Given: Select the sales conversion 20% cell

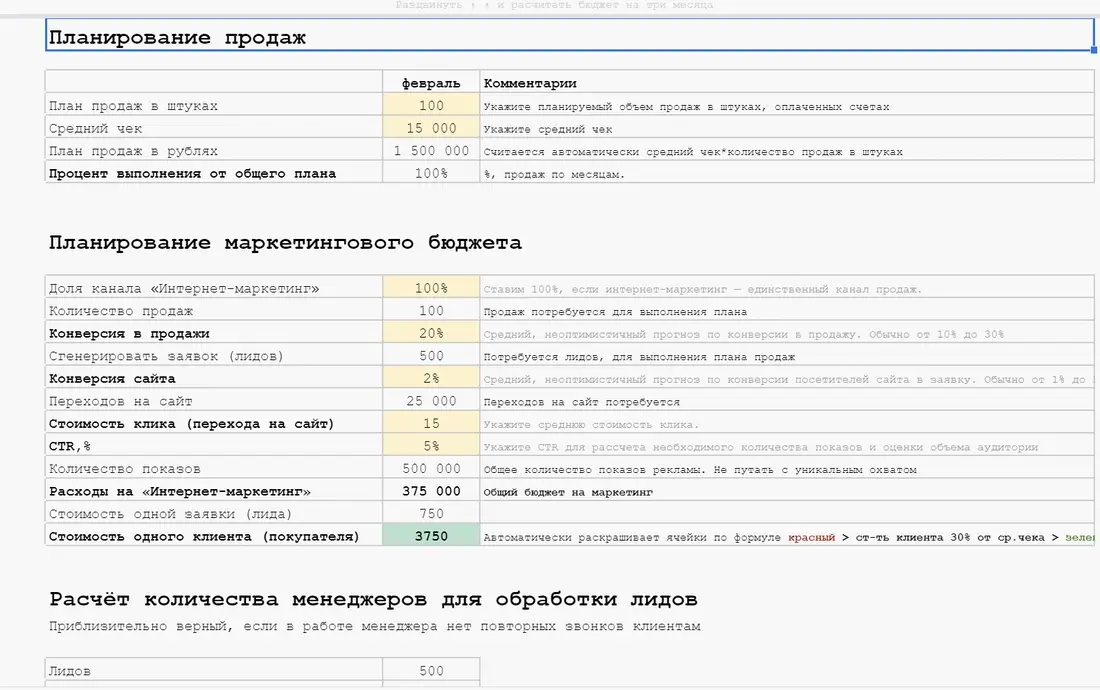Looking at the screenshot, I should 431,332.
